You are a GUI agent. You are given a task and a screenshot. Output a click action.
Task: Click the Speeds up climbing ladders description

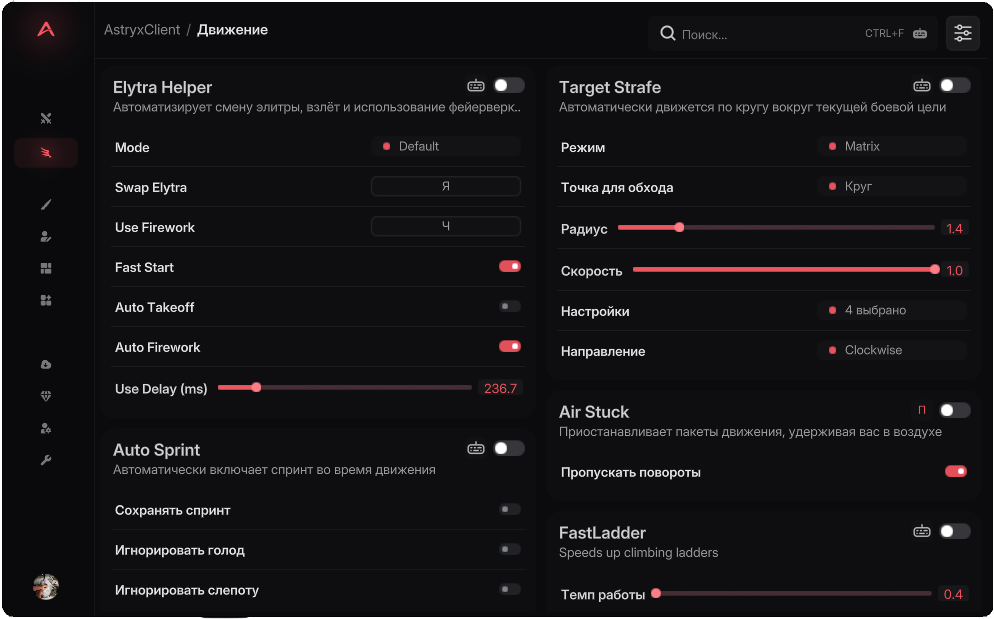pyautogui.click(x=638, y=552)
